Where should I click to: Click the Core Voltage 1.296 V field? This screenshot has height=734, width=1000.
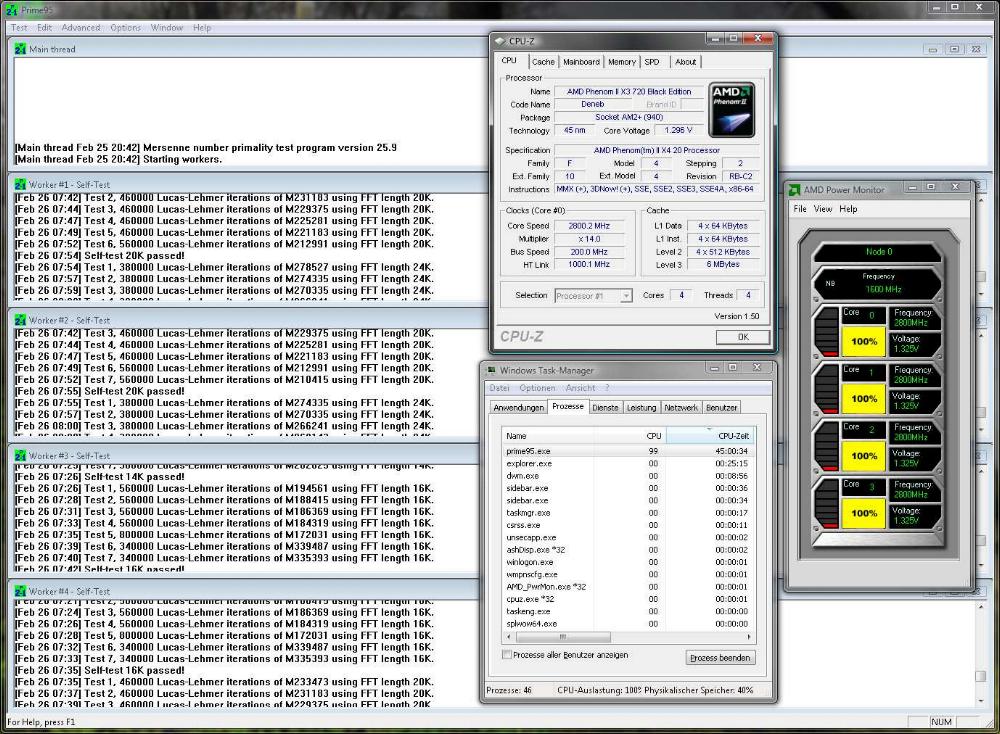point(678,130)
